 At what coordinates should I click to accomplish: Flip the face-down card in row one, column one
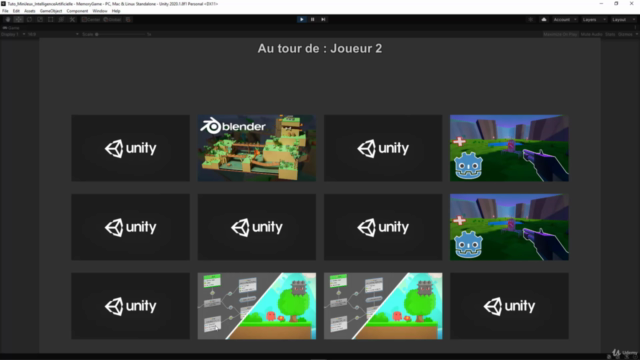(x=131, y=148)
